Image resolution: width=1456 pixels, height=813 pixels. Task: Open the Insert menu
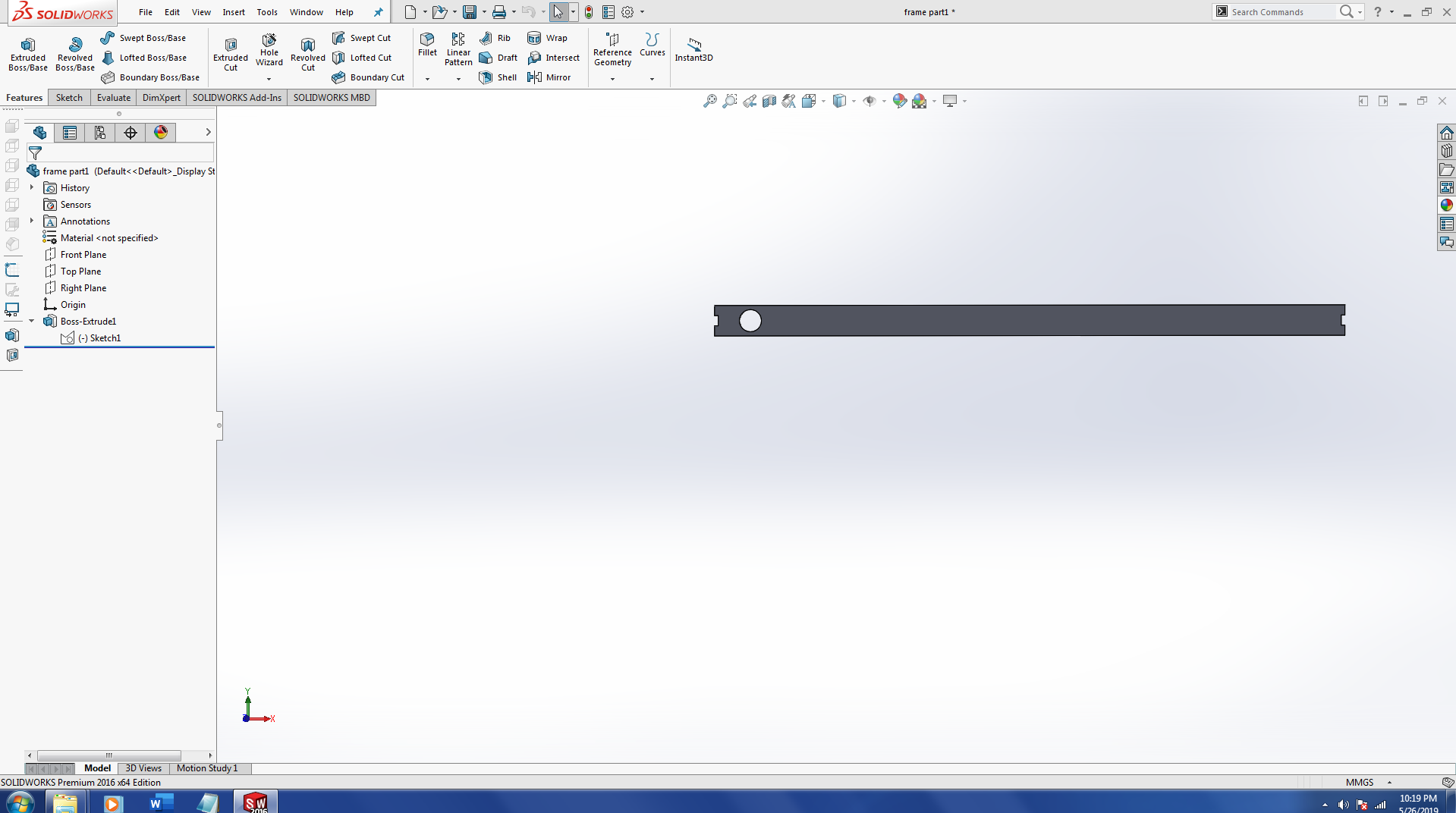[234, 12]
